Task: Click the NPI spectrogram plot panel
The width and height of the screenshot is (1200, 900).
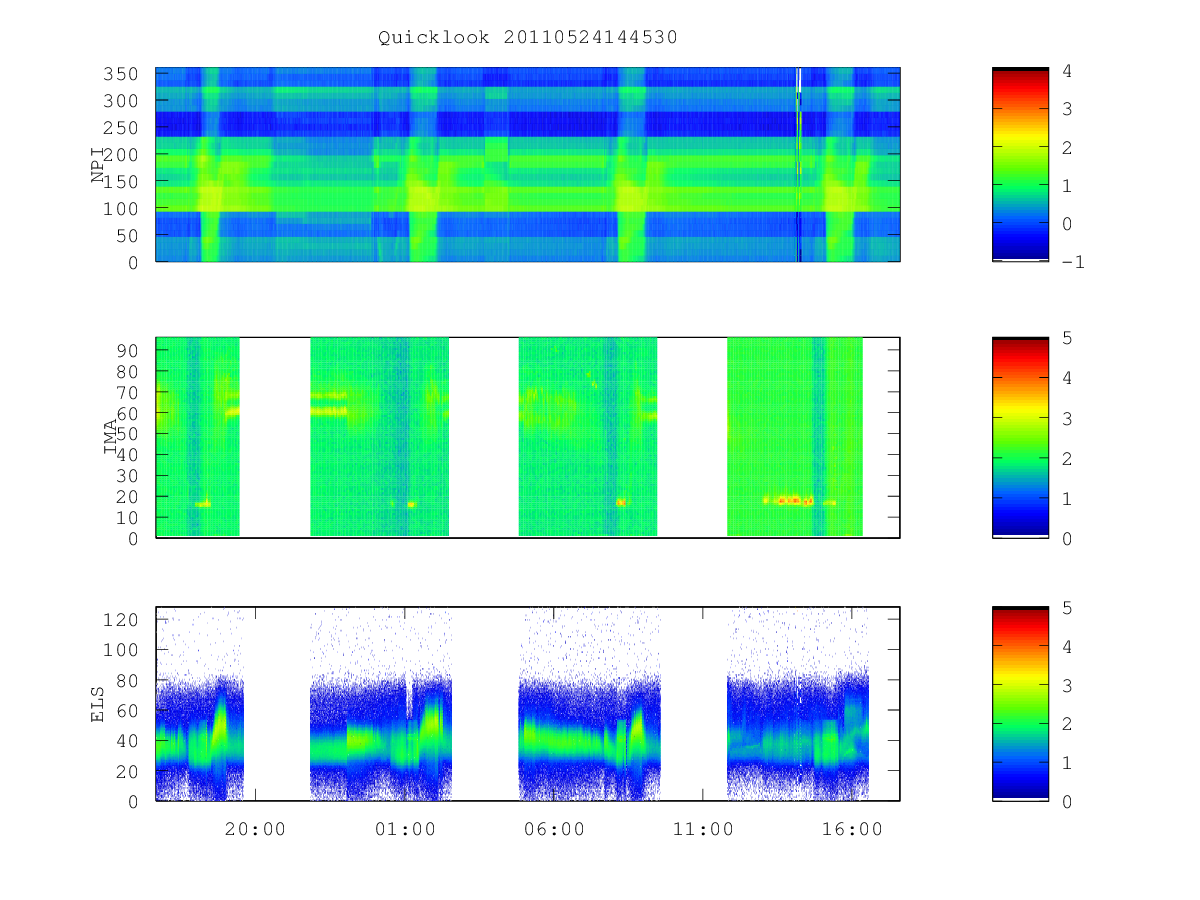Action: click(x=528, y=165)
